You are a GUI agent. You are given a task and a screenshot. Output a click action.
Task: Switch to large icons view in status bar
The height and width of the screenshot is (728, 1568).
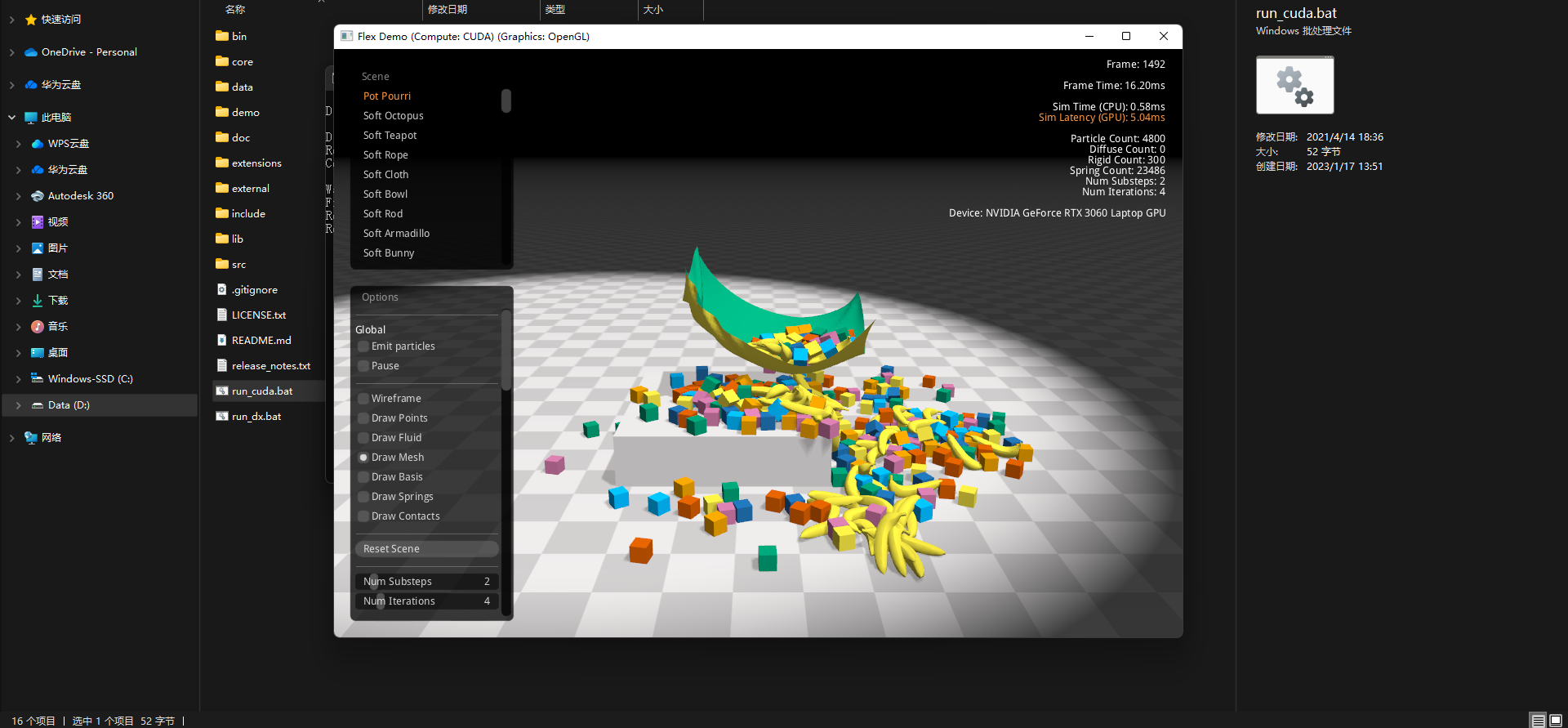[x=1556, y=721]
